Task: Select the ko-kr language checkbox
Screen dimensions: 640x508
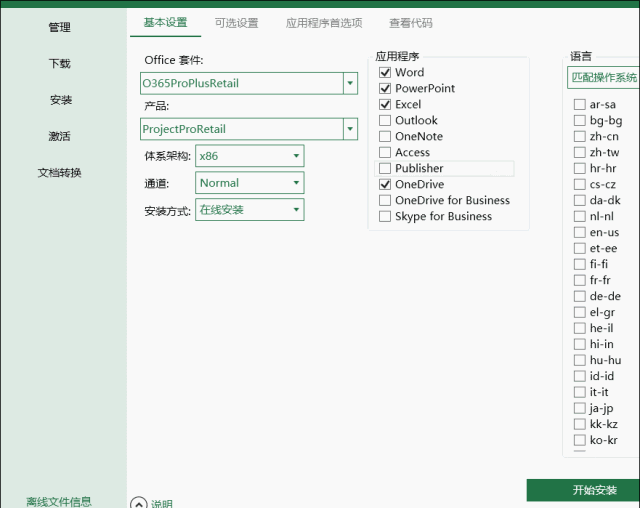Action: tap(580, 440)
